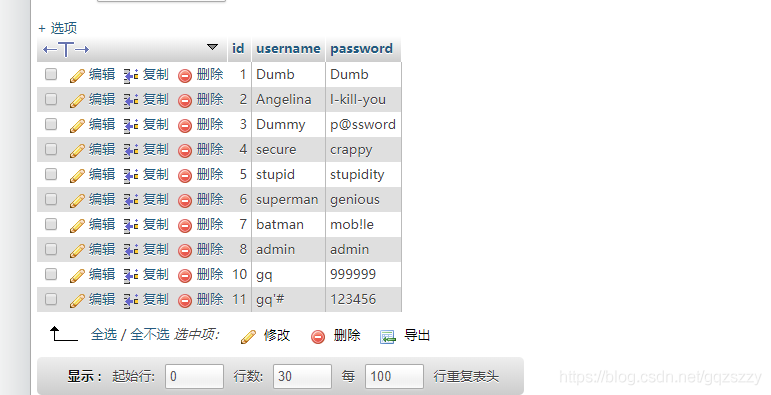Click the red delete icon for superman row
Screen dimensions: 771x395
coord(185,201)
